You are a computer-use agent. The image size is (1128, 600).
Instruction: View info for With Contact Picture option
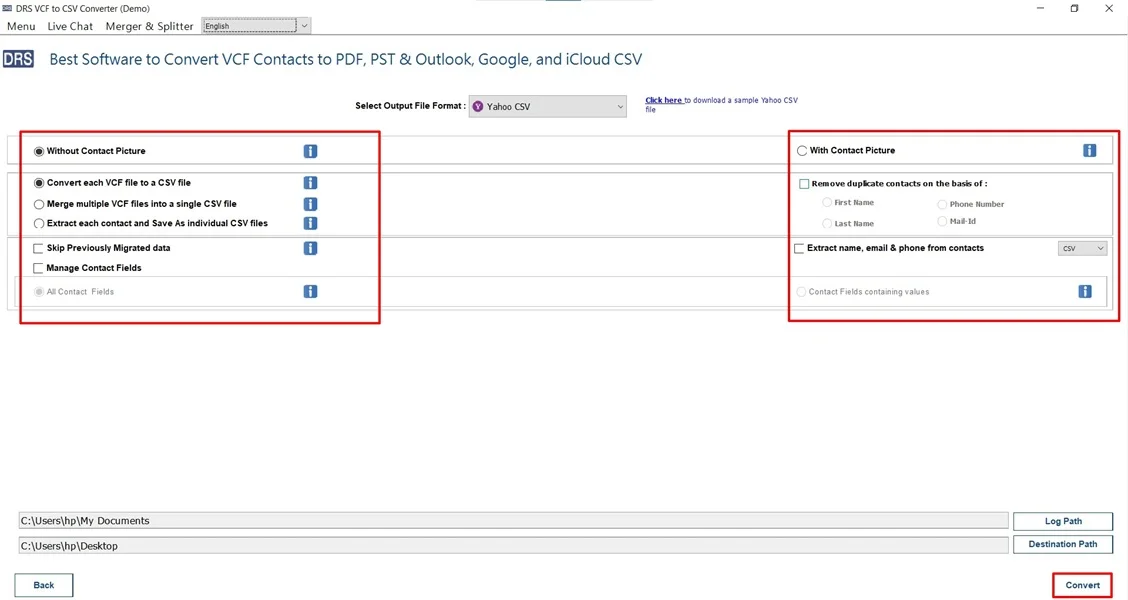pyautogui.click(x=1089, y=149)
